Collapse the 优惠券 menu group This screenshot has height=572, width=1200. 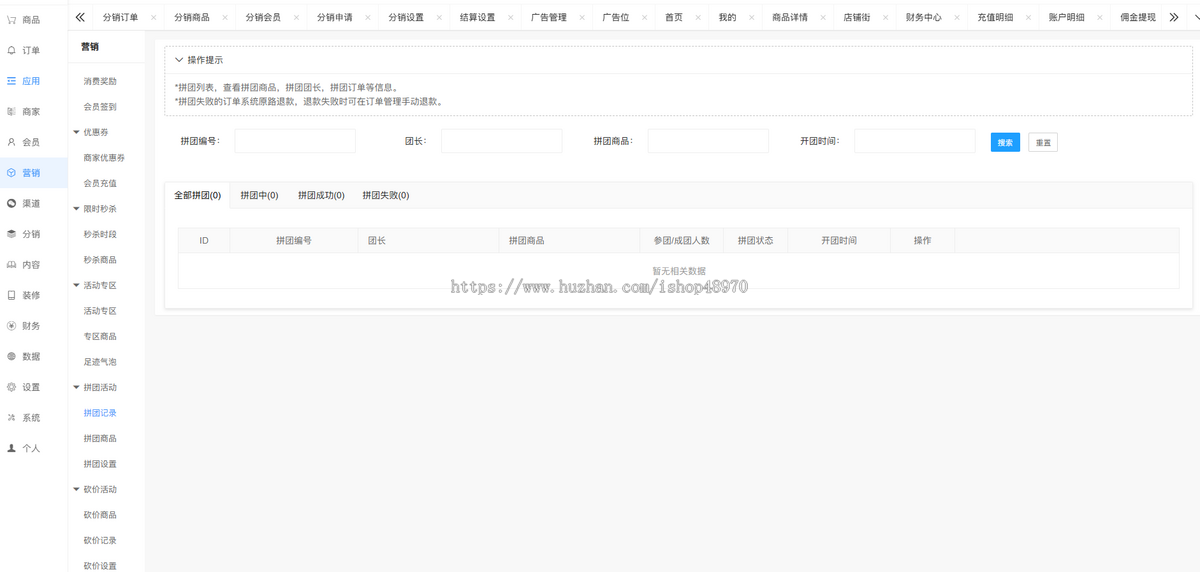coord(77,132)
